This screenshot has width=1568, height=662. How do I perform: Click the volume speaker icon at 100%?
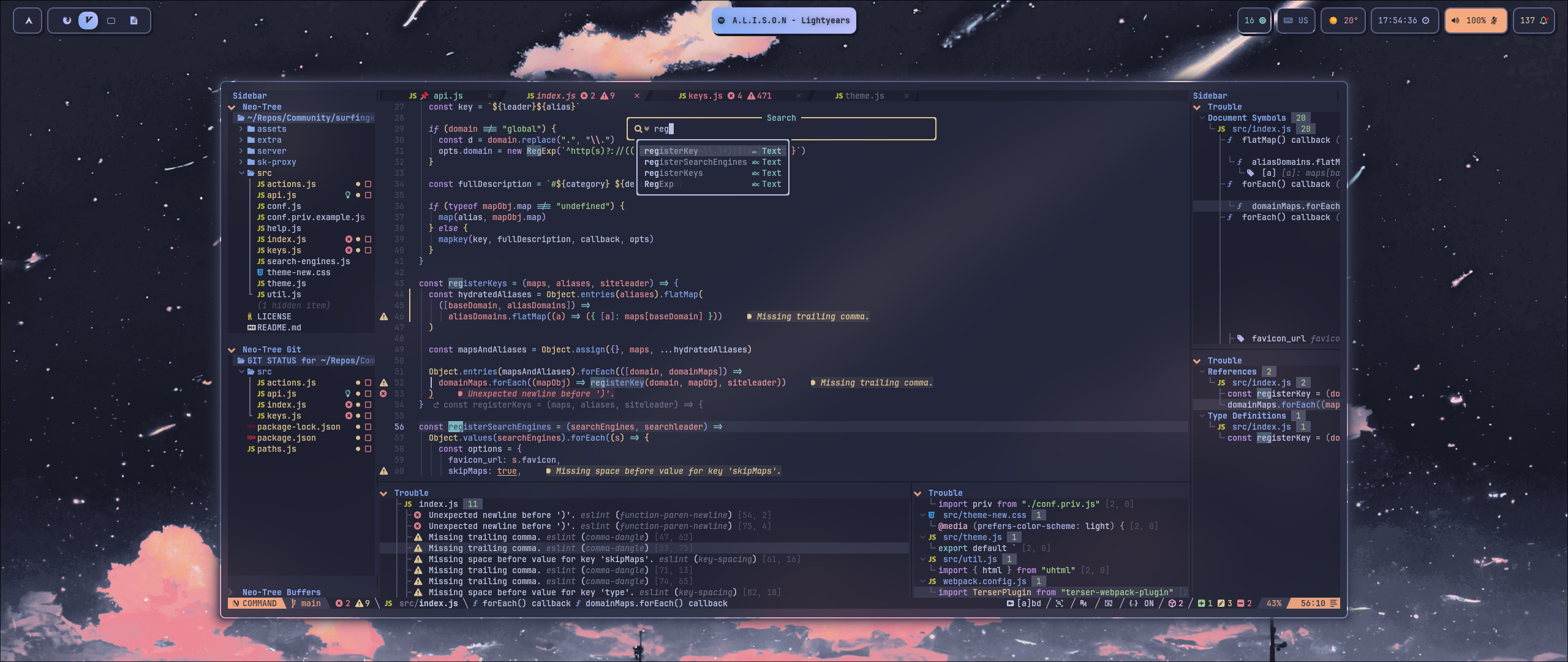(1456, 20)
